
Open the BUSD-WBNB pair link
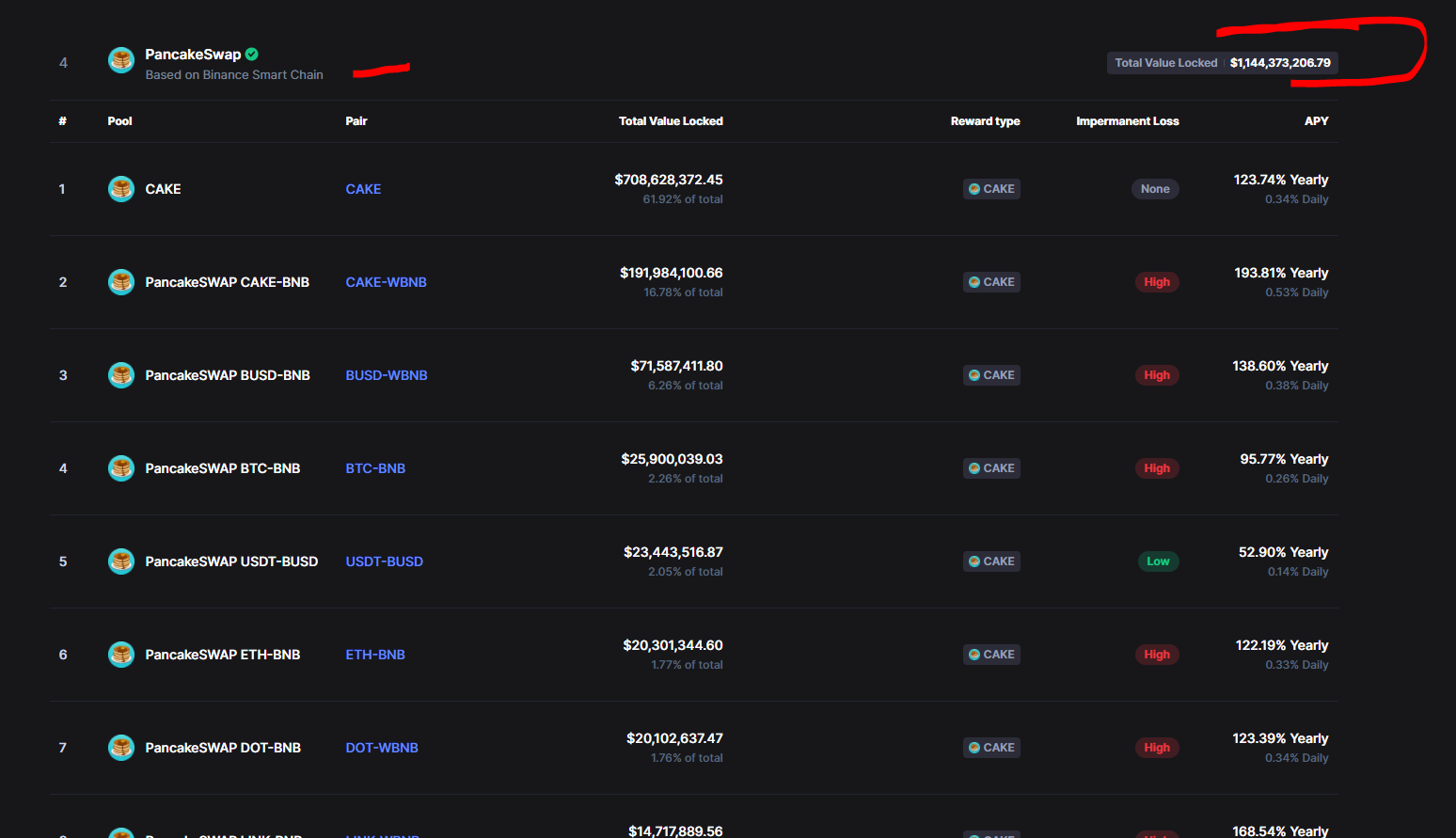pos(387,375)
